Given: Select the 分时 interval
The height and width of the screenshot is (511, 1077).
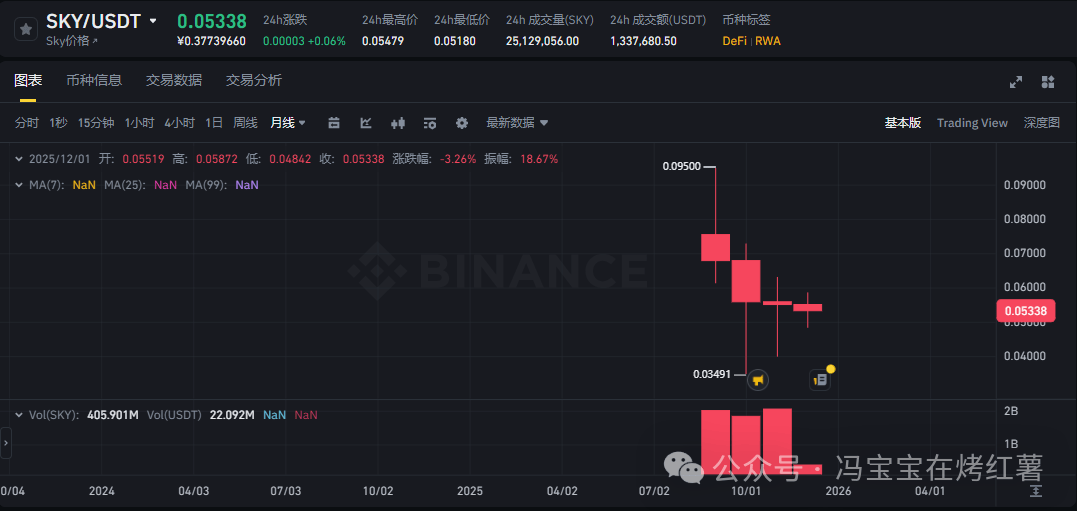Looking at the screenshot, I should click(x=27, y=123).
